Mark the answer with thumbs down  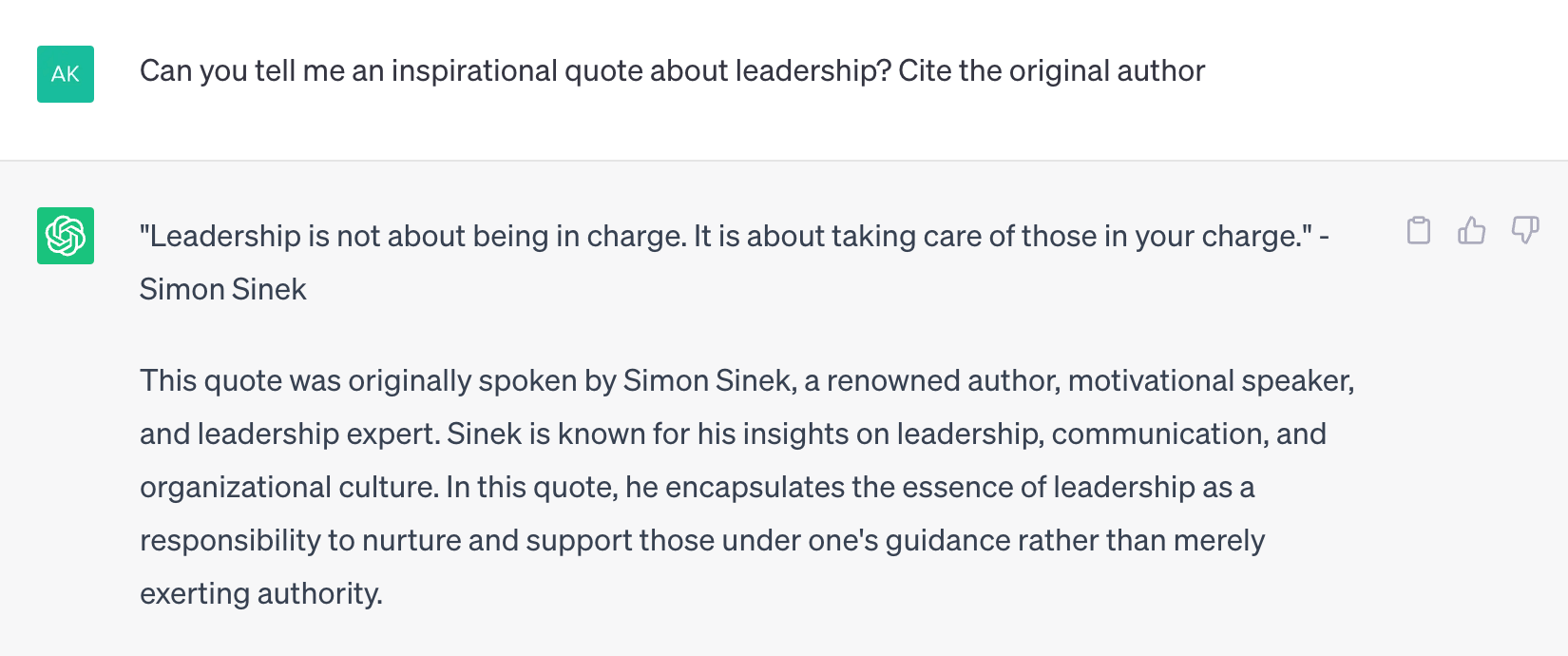(x=1525, y=231)
